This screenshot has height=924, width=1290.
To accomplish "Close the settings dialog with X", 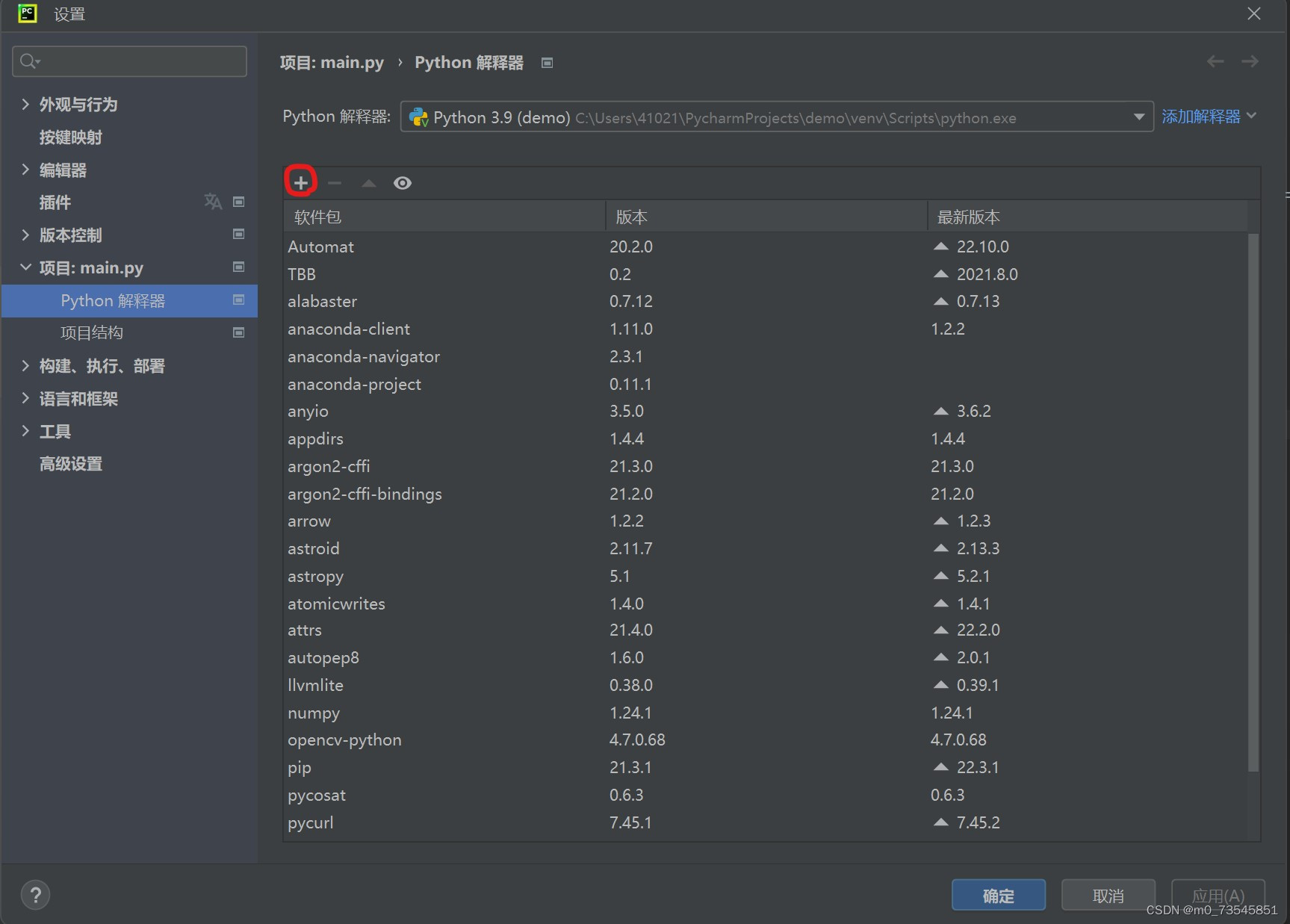I will click(x=1254, y=13).
